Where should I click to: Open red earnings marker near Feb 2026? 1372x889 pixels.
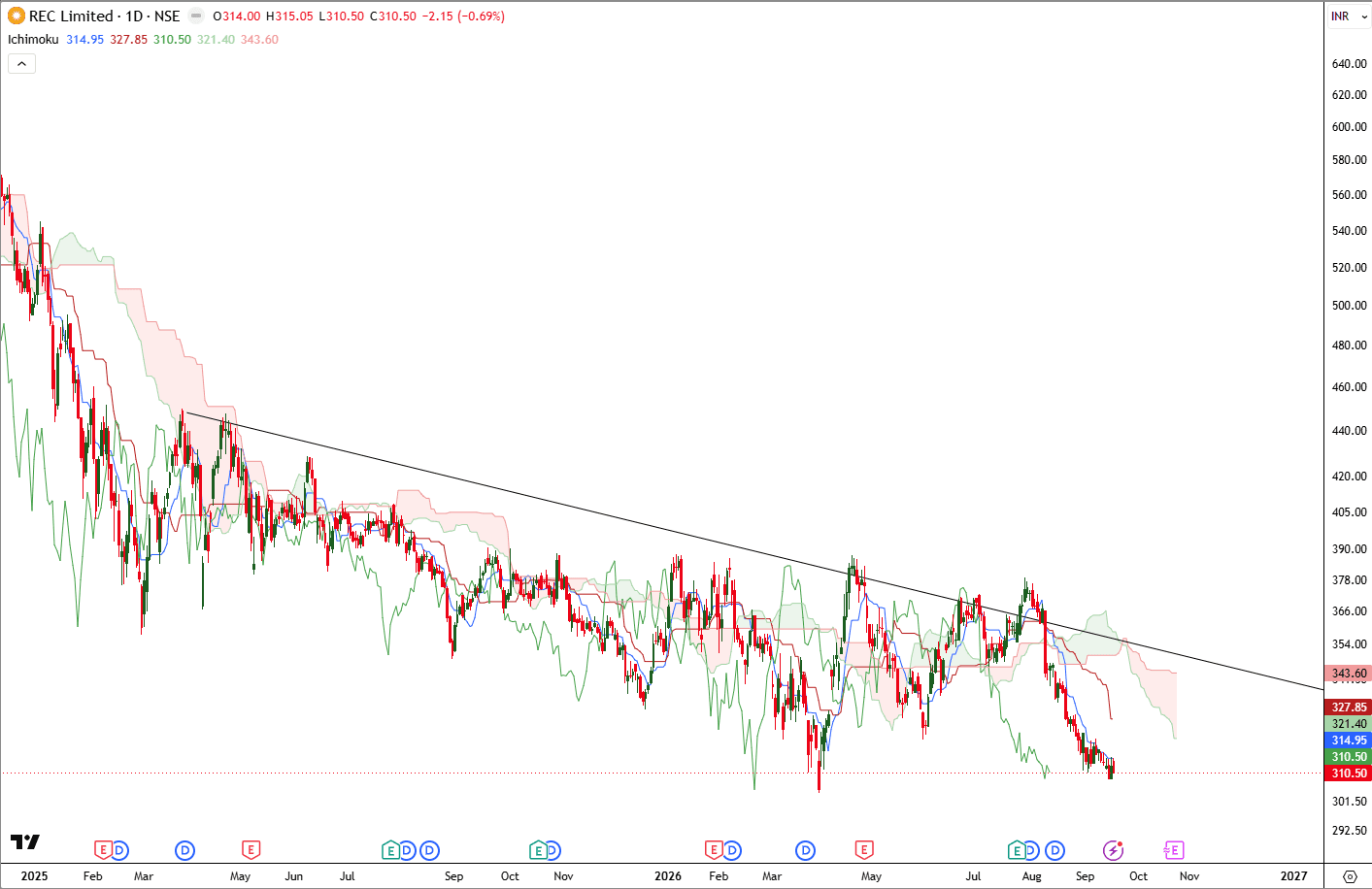(x=714, y=850)
